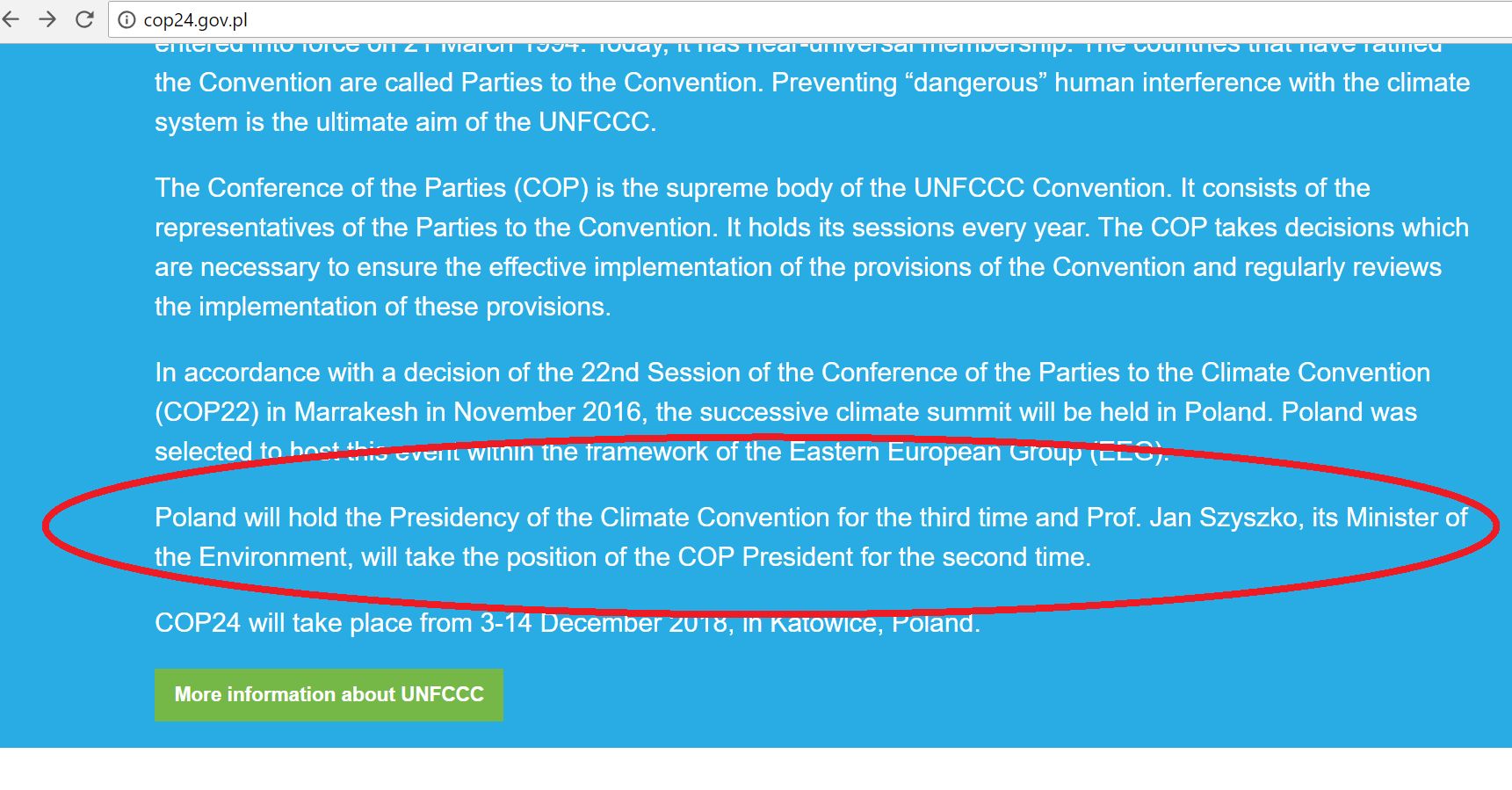This screenshot has height=790, width=1512.
Task: Click the sentence 'Poland will hold the Presidency'
Action: 811,537
